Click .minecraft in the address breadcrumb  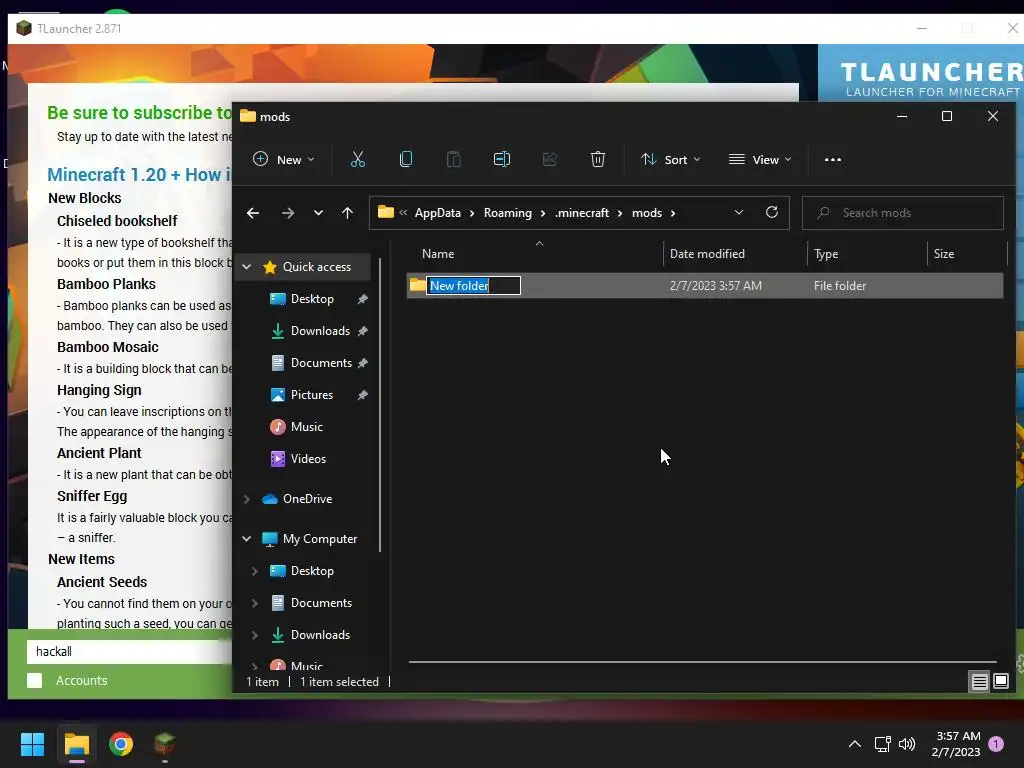pos(582,213)
